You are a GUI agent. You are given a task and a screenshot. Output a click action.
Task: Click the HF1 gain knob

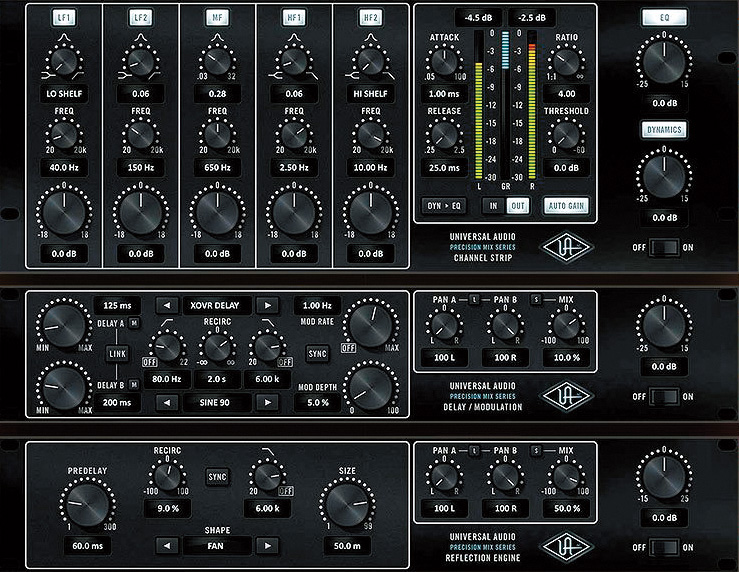tap(294, 212)
